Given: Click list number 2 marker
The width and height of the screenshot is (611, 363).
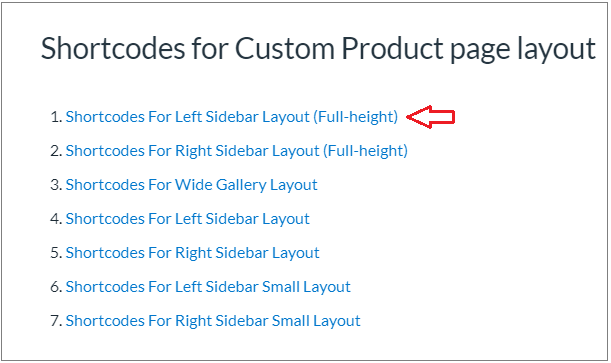Looking at the screenshot, I should [56, 151].
